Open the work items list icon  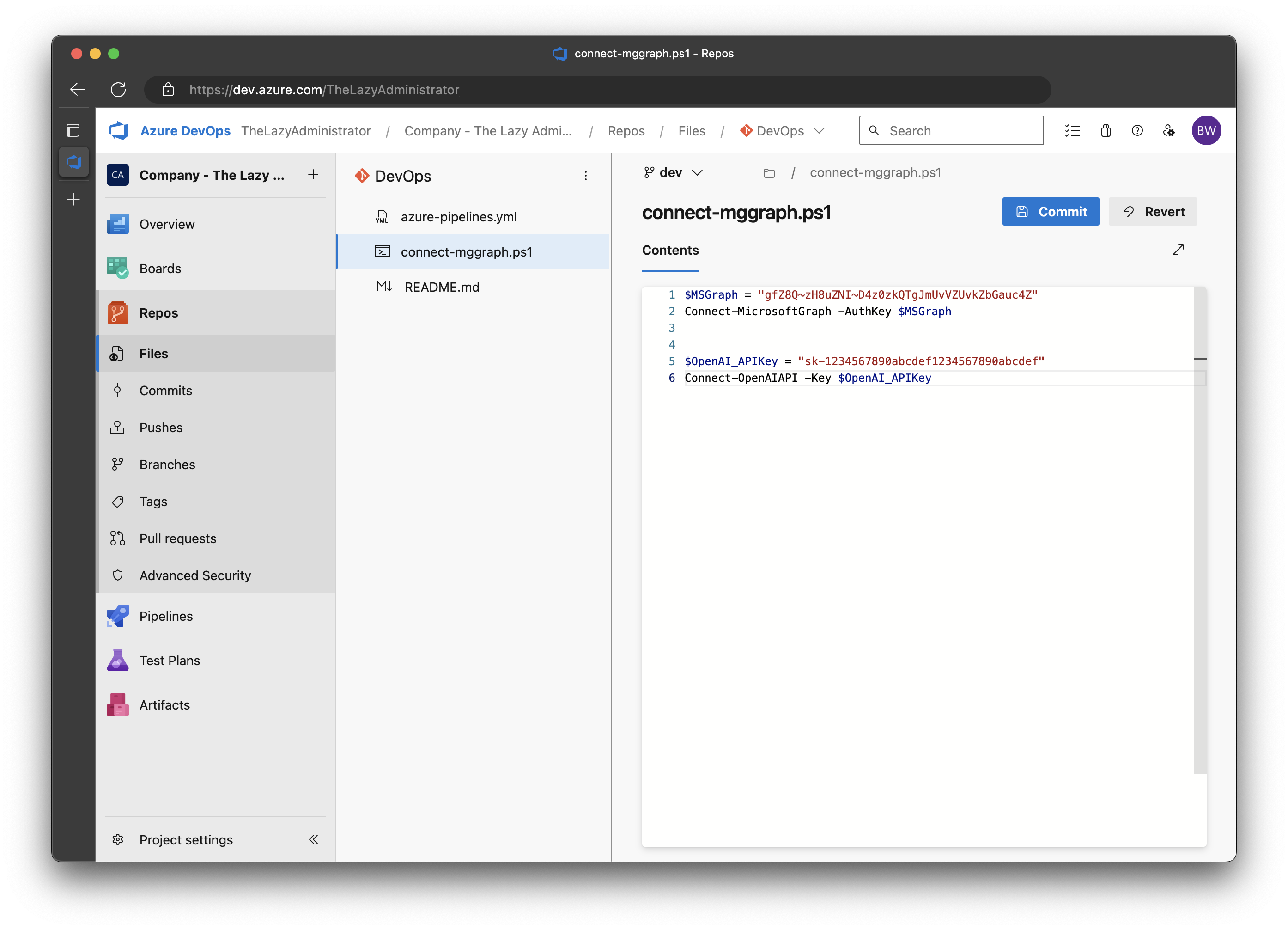click(1072, 131)
